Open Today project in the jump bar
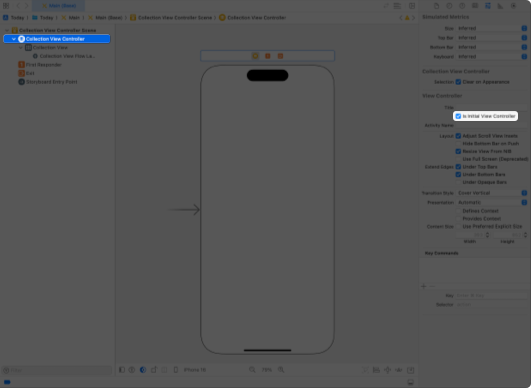 (14, 18)
